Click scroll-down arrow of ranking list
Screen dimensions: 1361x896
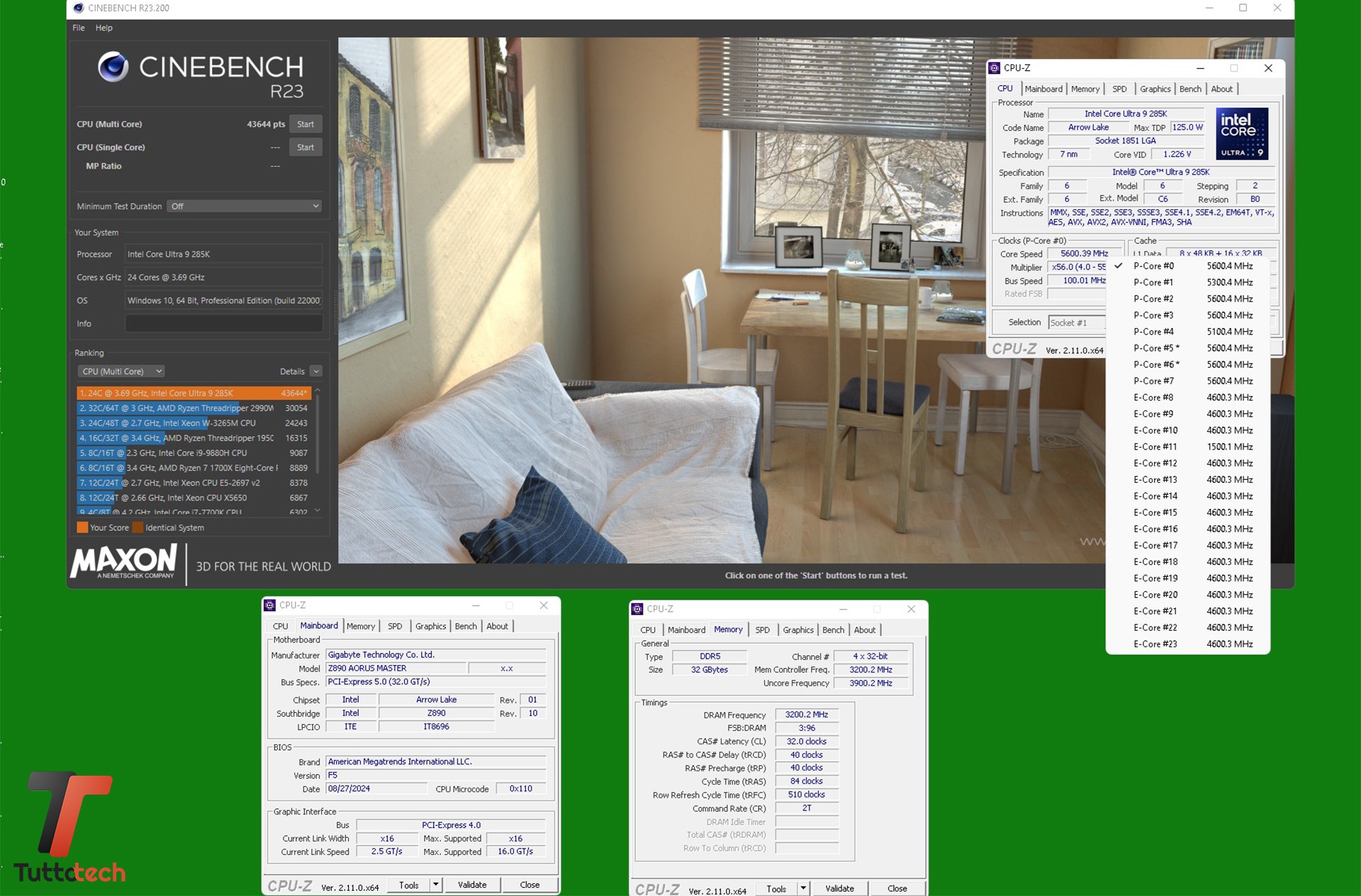coord(317,510)
